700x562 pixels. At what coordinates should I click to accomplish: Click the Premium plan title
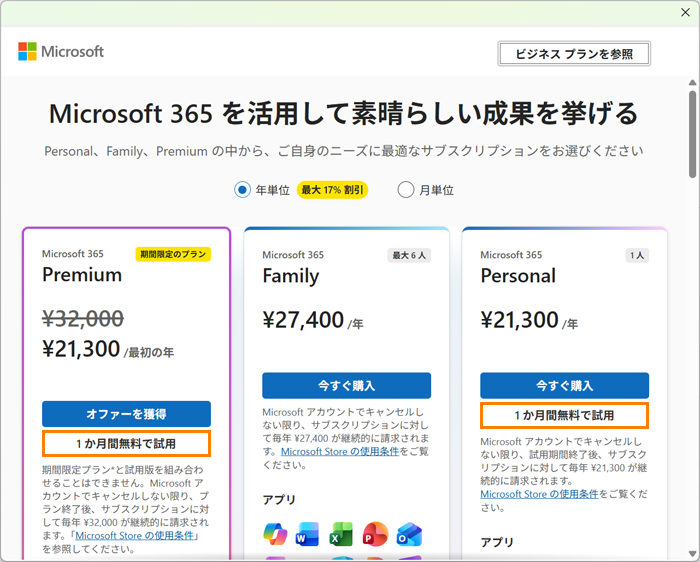82,275
